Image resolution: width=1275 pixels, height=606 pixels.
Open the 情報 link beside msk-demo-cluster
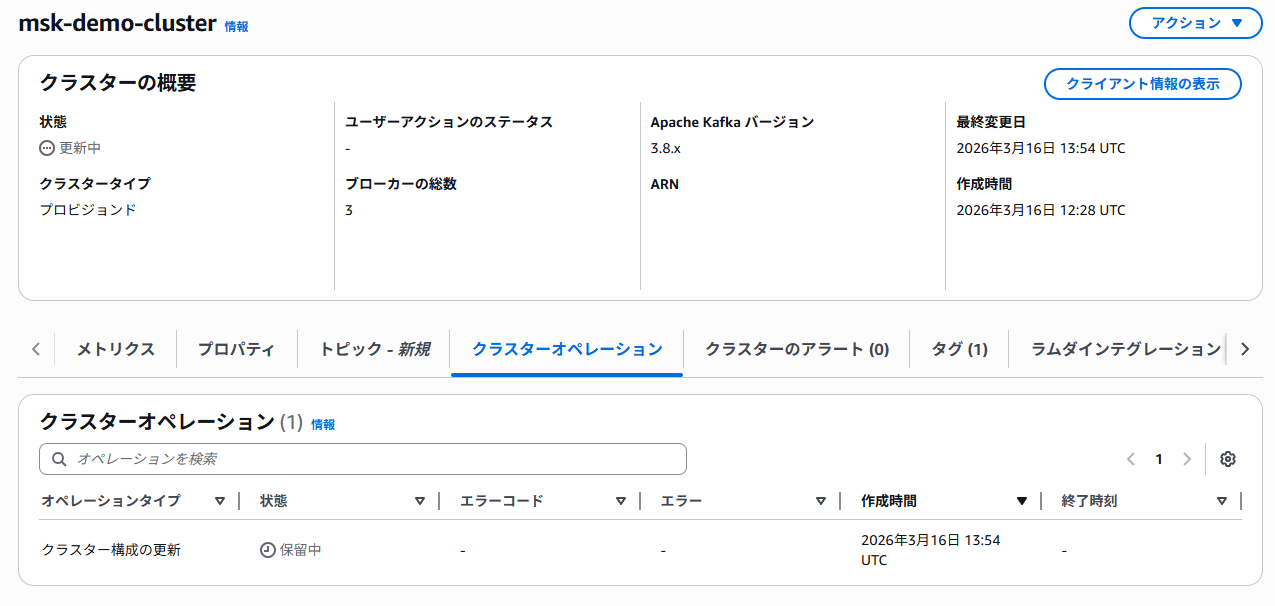point(237,27)
